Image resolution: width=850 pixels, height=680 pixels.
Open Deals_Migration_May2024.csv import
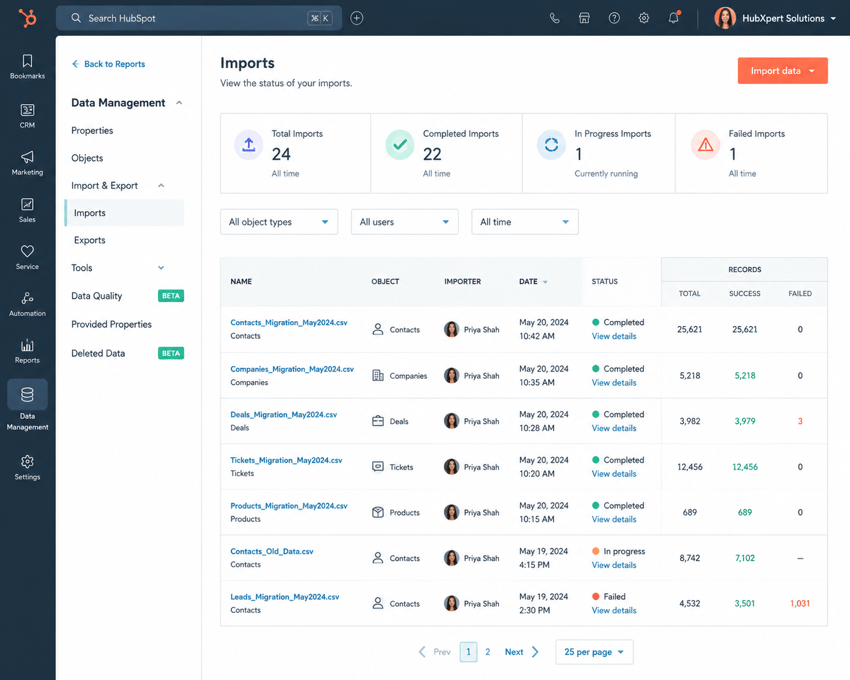point(284,414)
